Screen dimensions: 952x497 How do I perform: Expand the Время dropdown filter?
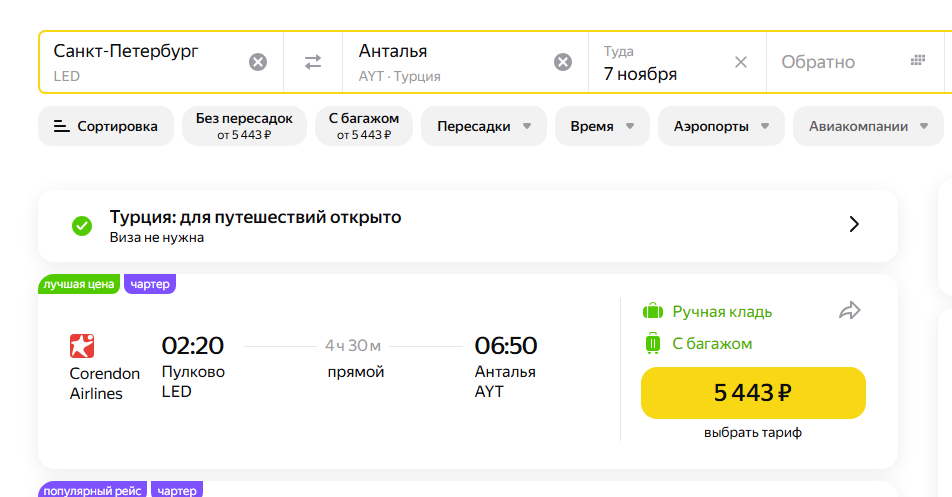click(602, 126)
